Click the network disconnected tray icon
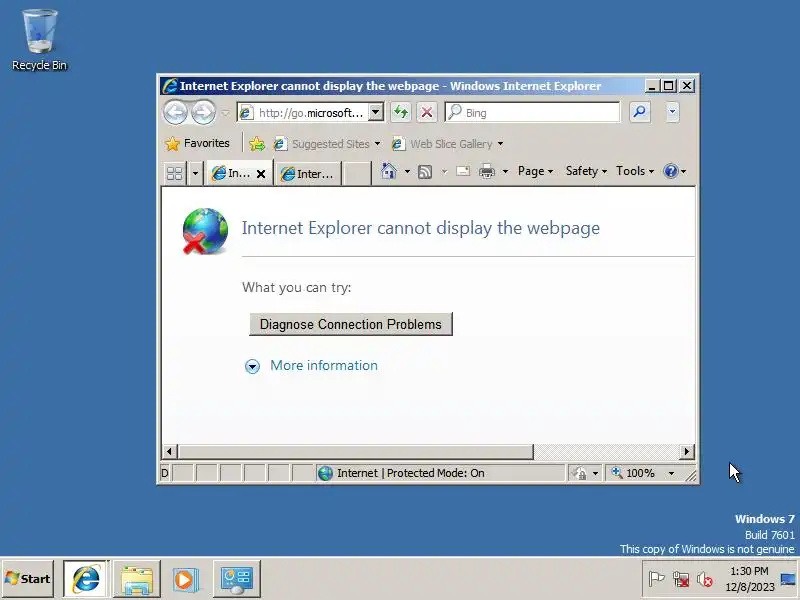This screenshot has width=800, height=600. pyautogui.click(x=681, y=579)
